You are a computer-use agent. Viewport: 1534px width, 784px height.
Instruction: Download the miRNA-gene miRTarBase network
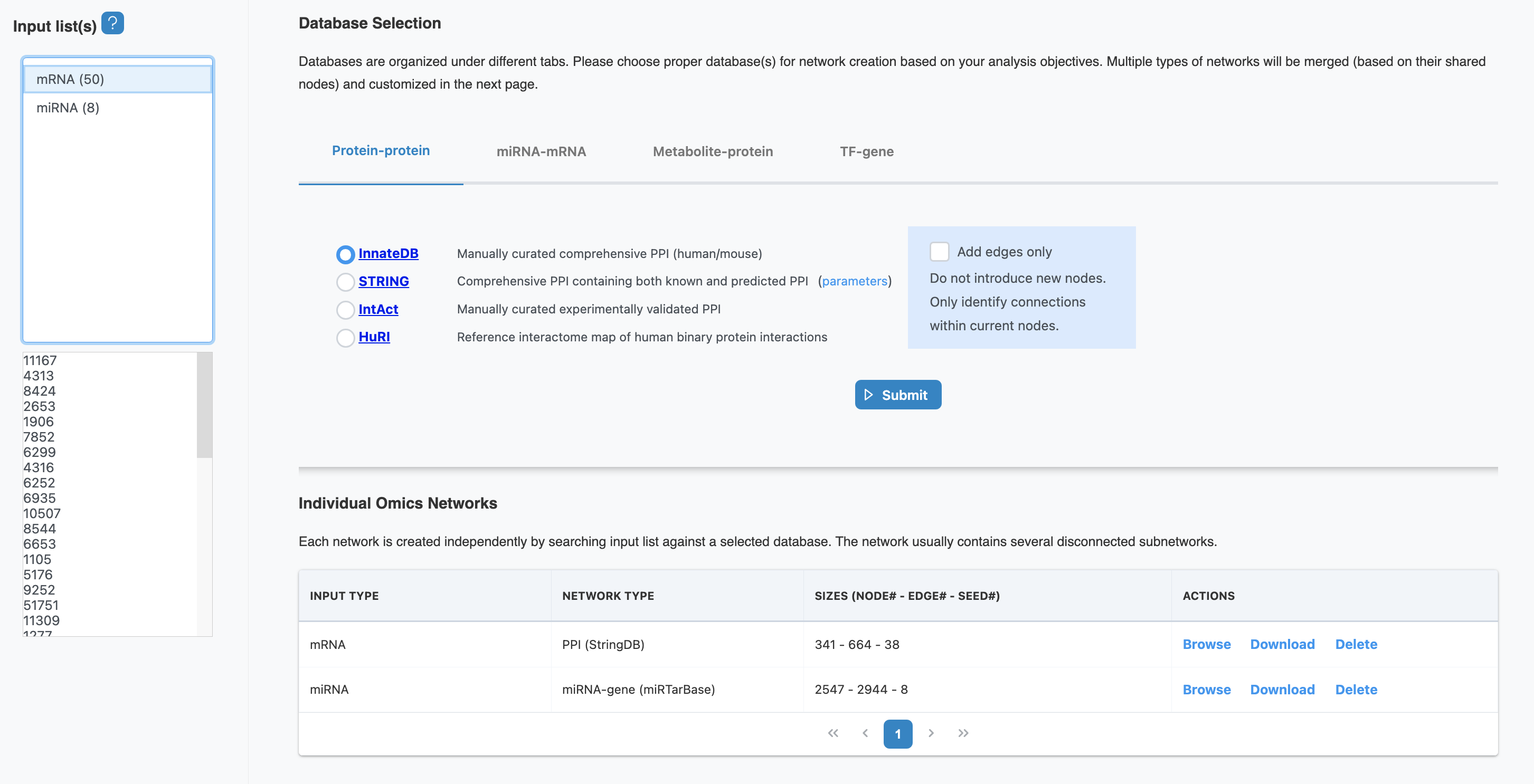pyautogui.click(x=1282, y=690)
